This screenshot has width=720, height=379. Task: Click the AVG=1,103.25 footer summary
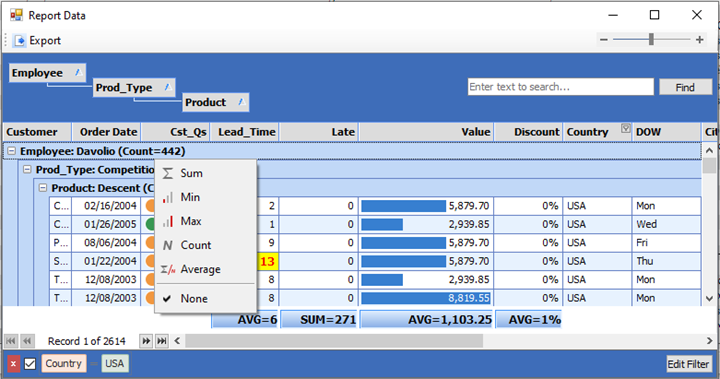point(427,320)
